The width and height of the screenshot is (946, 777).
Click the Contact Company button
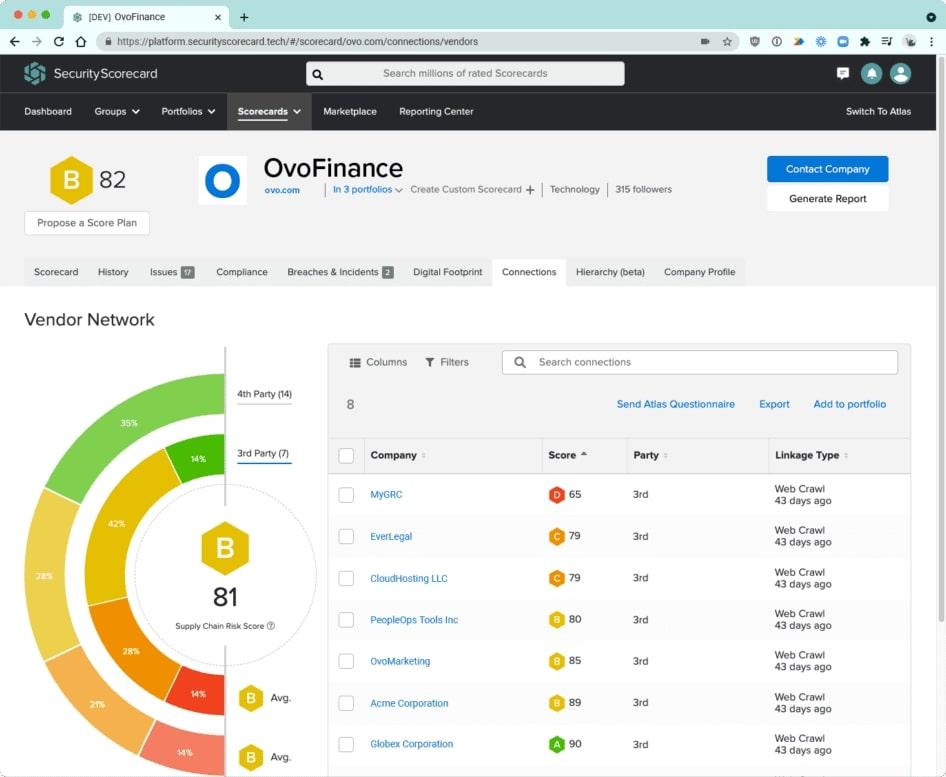(827, 170)
